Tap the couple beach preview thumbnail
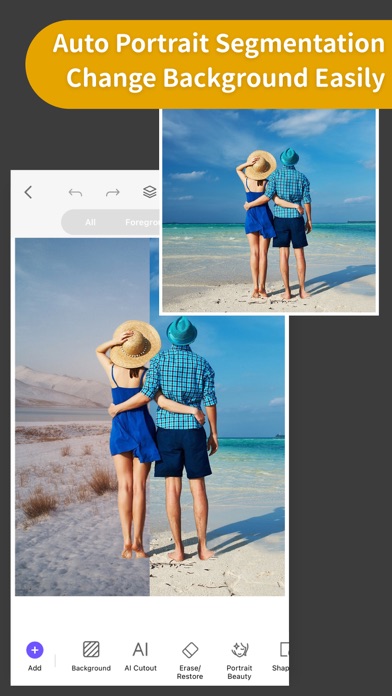Screen dimensions: 392x696 point(269,211)
